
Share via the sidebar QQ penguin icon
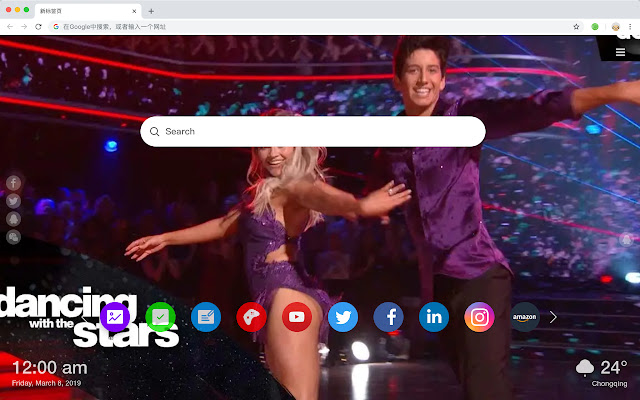pyautogui.click(x=14, y=219)
